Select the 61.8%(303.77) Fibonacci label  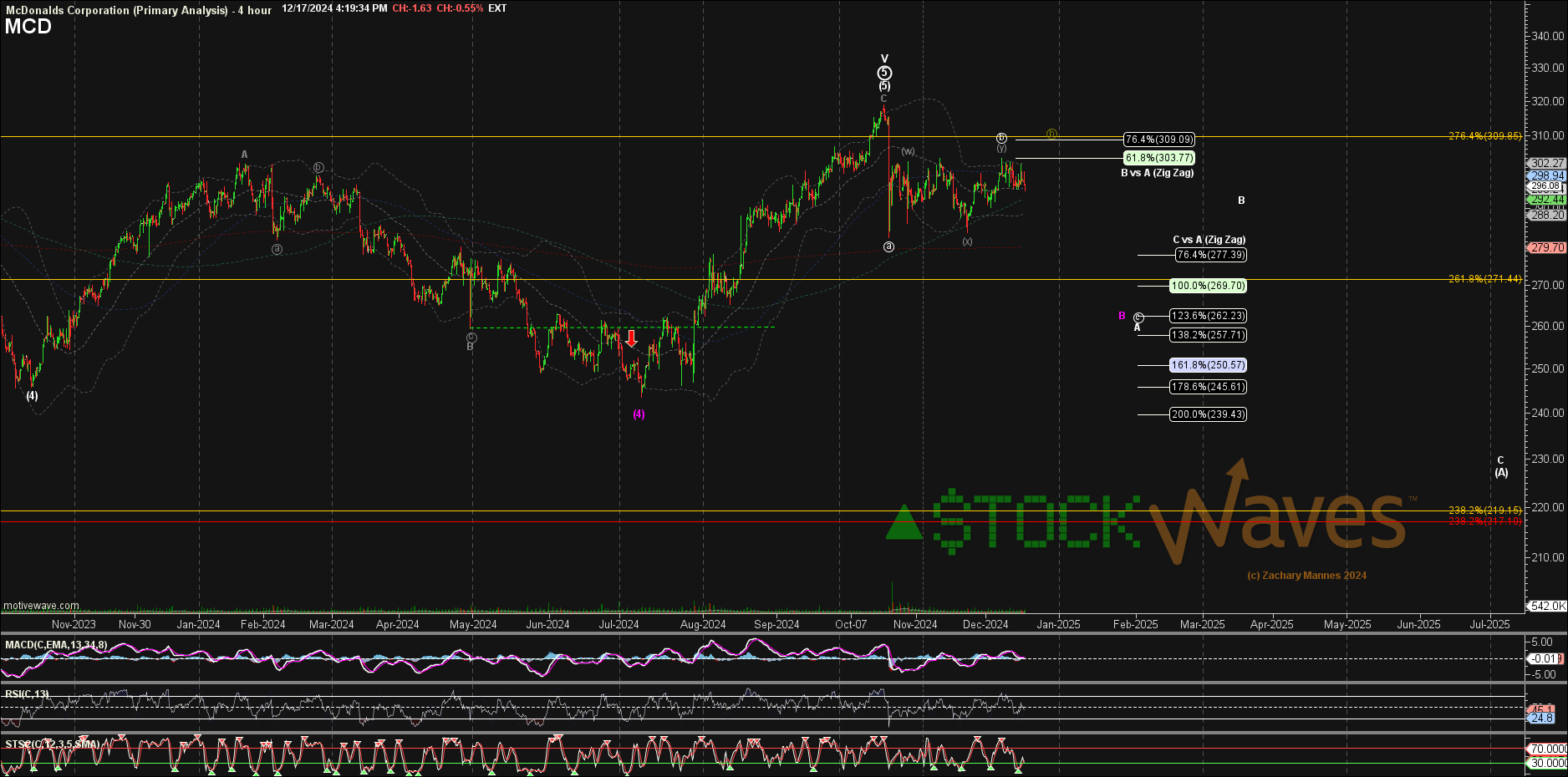point(1159,158)
